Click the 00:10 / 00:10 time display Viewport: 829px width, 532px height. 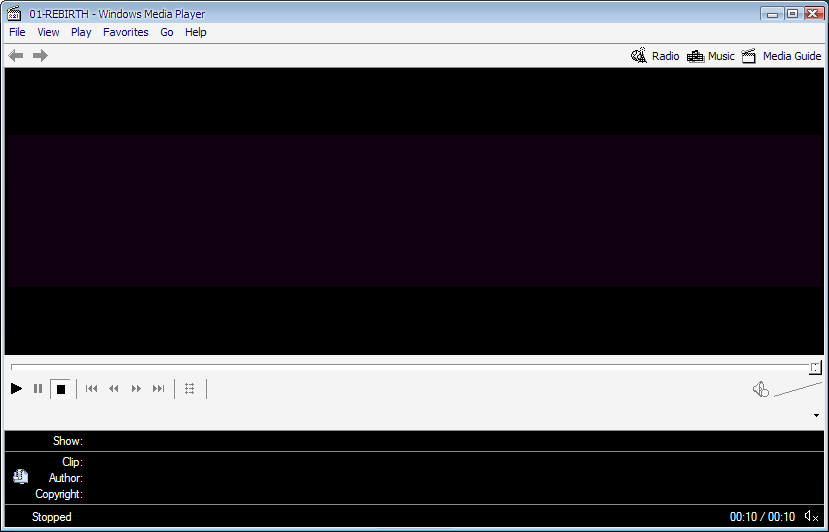tap(762, 517)
